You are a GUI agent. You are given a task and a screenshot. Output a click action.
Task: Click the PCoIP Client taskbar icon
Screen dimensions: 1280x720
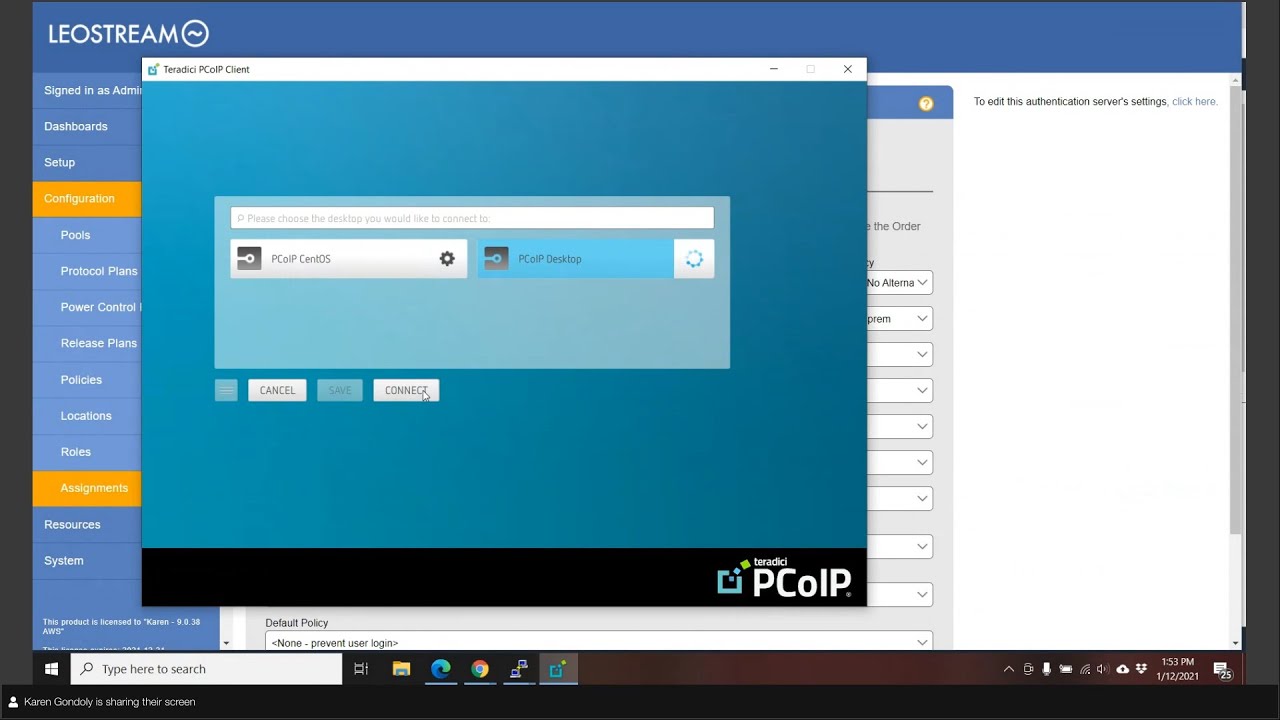[558, 669]
